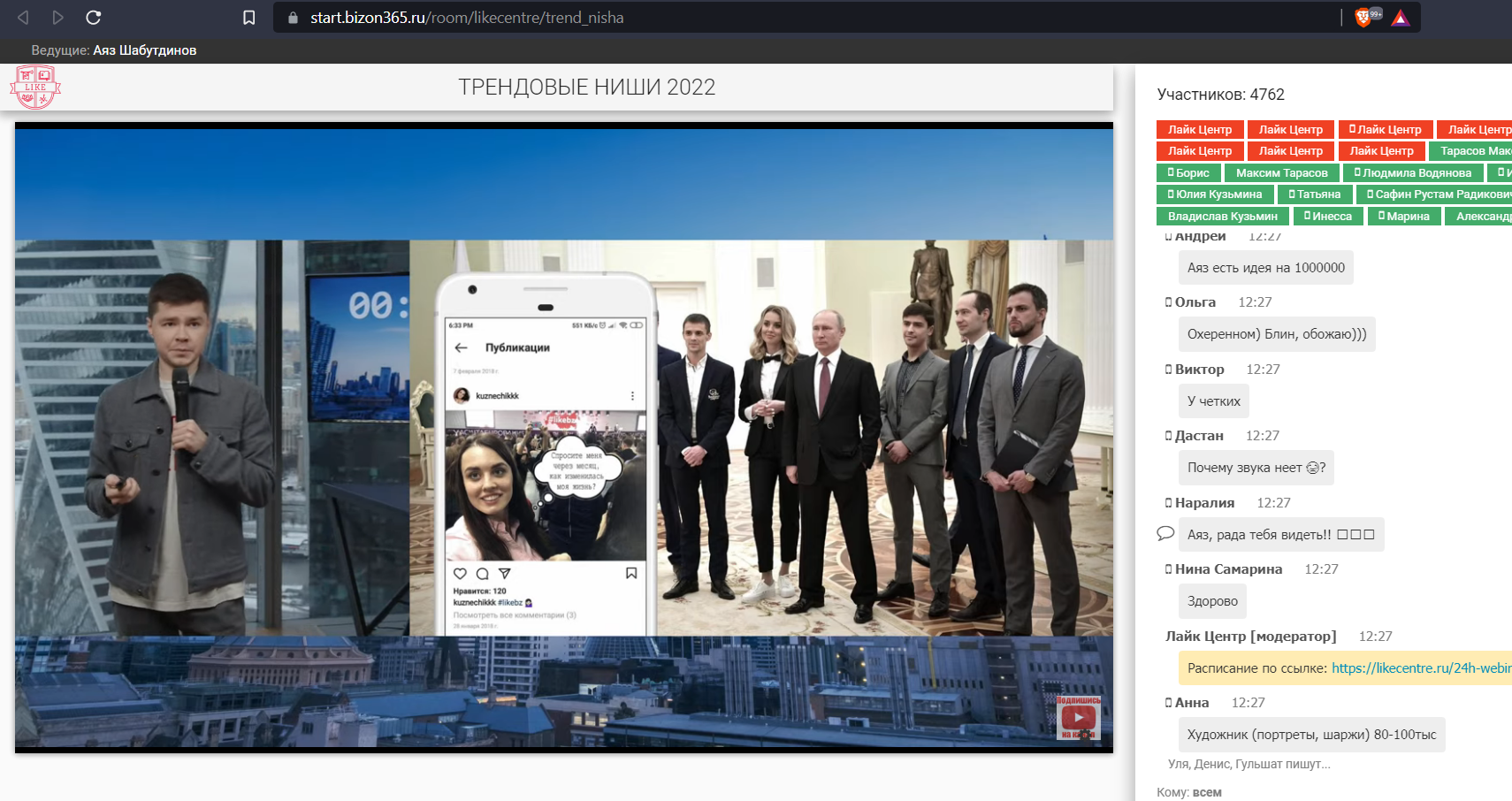
Task: Open the Brave Shields lion icon
Action: pyautogui.click(x=1363, y=18)
